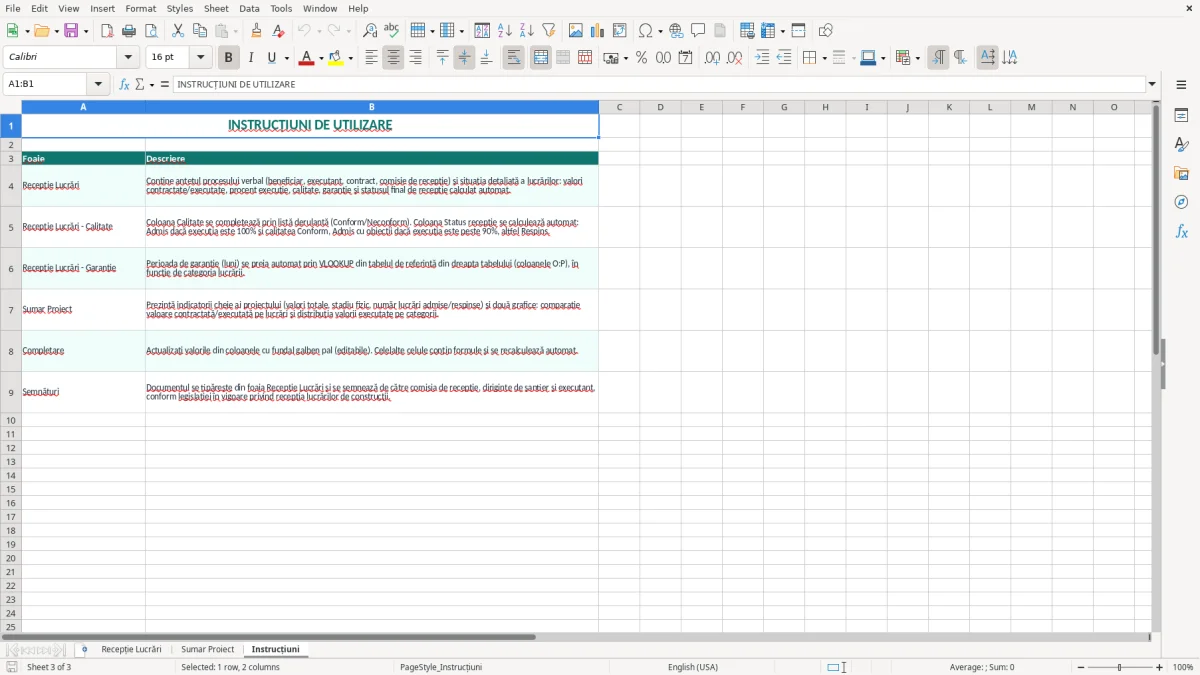Toggle Wrap Text
Screen dimensions: 1200x675
[x=514, y=58]
